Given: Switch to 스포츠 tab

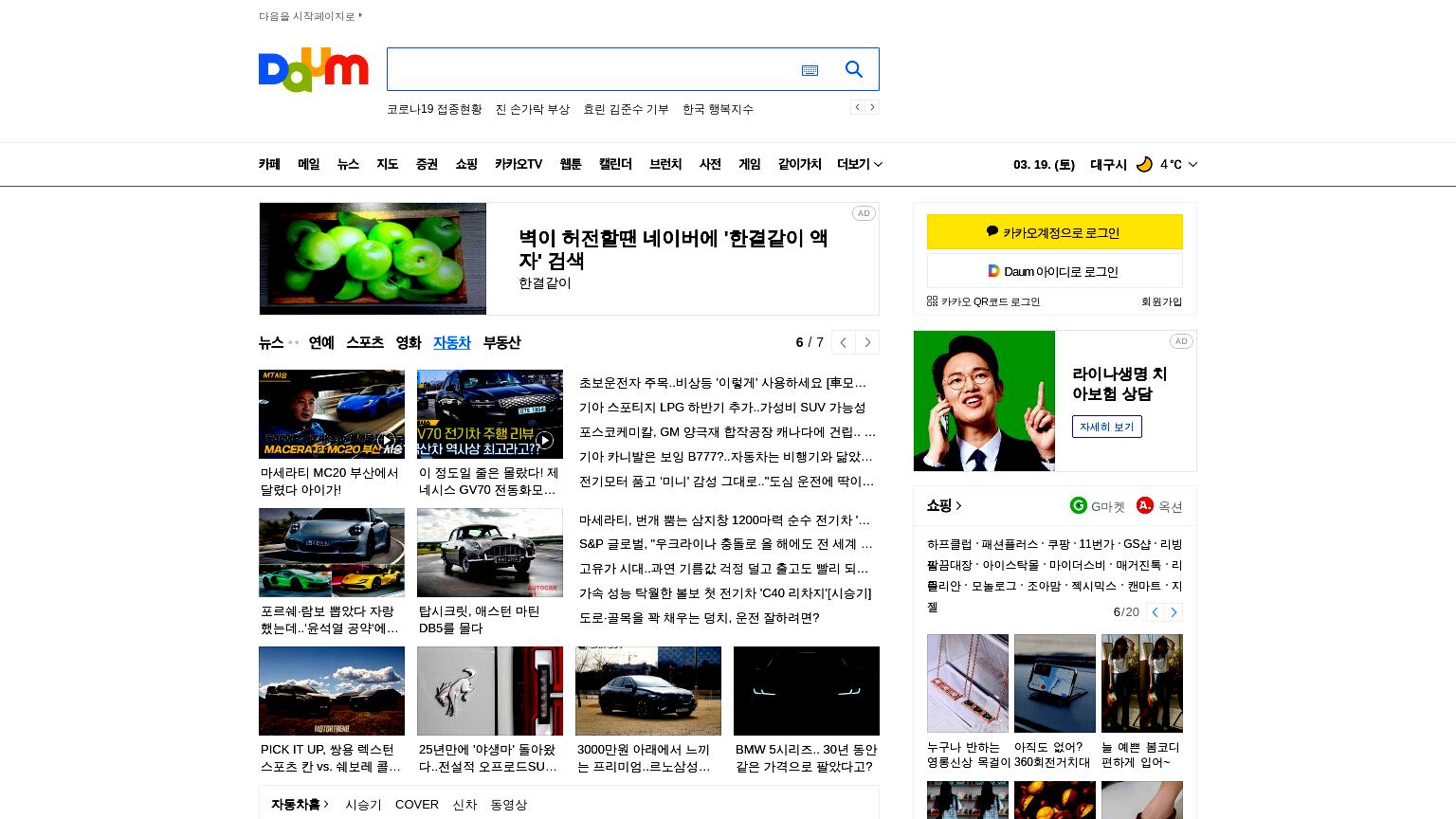Looking at the screenshot, I should coord(365,342).
